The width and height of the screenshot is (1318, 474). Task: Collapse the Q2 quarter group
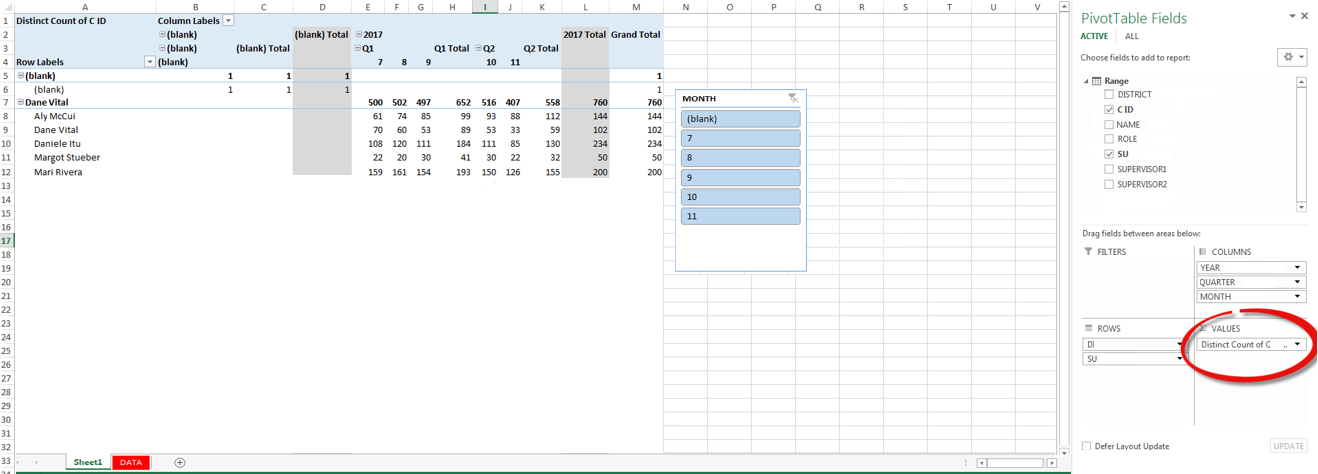coord(479,48)
